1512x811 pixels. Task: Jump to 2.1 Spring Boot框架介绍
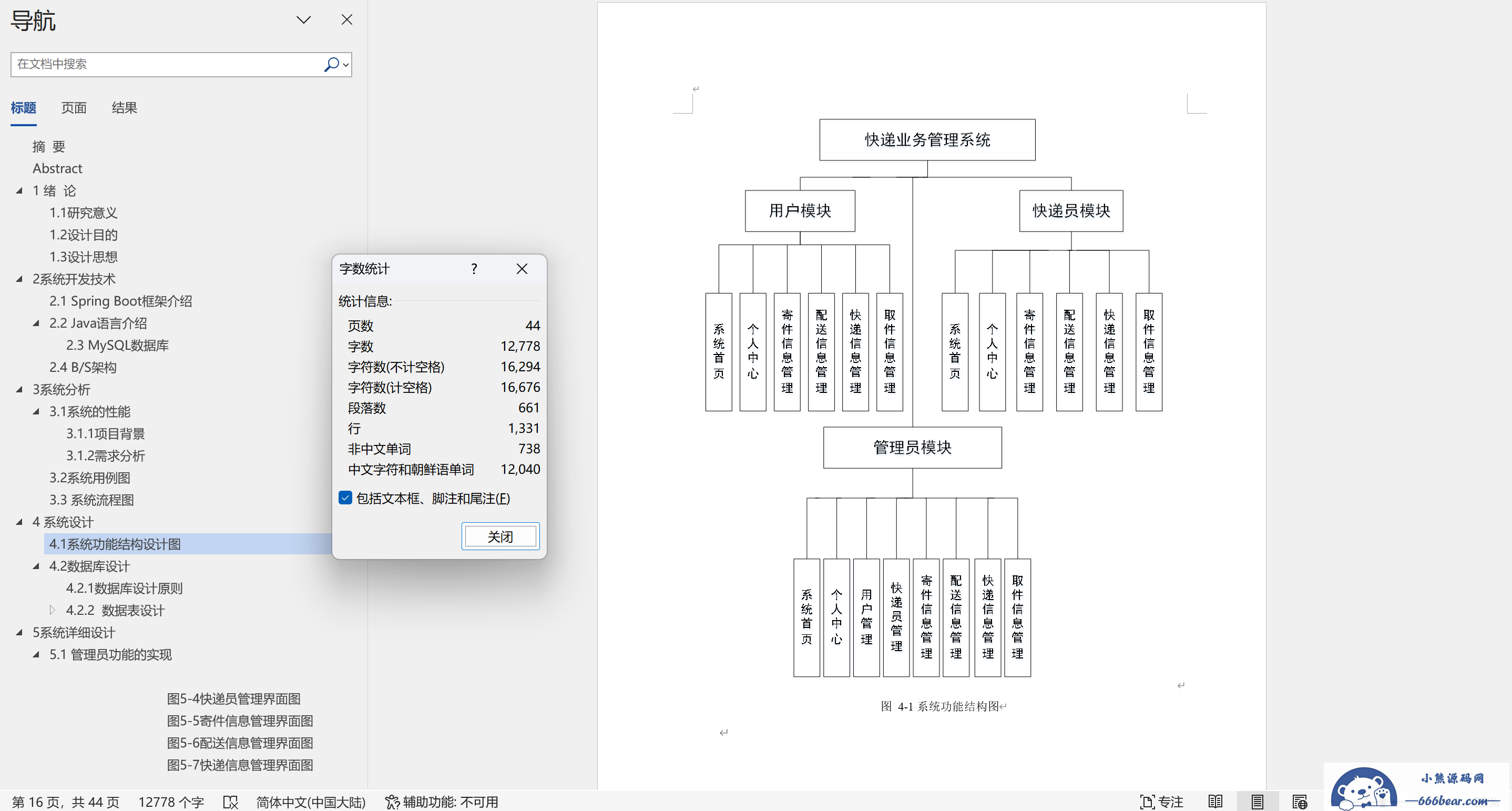[120, 301]
